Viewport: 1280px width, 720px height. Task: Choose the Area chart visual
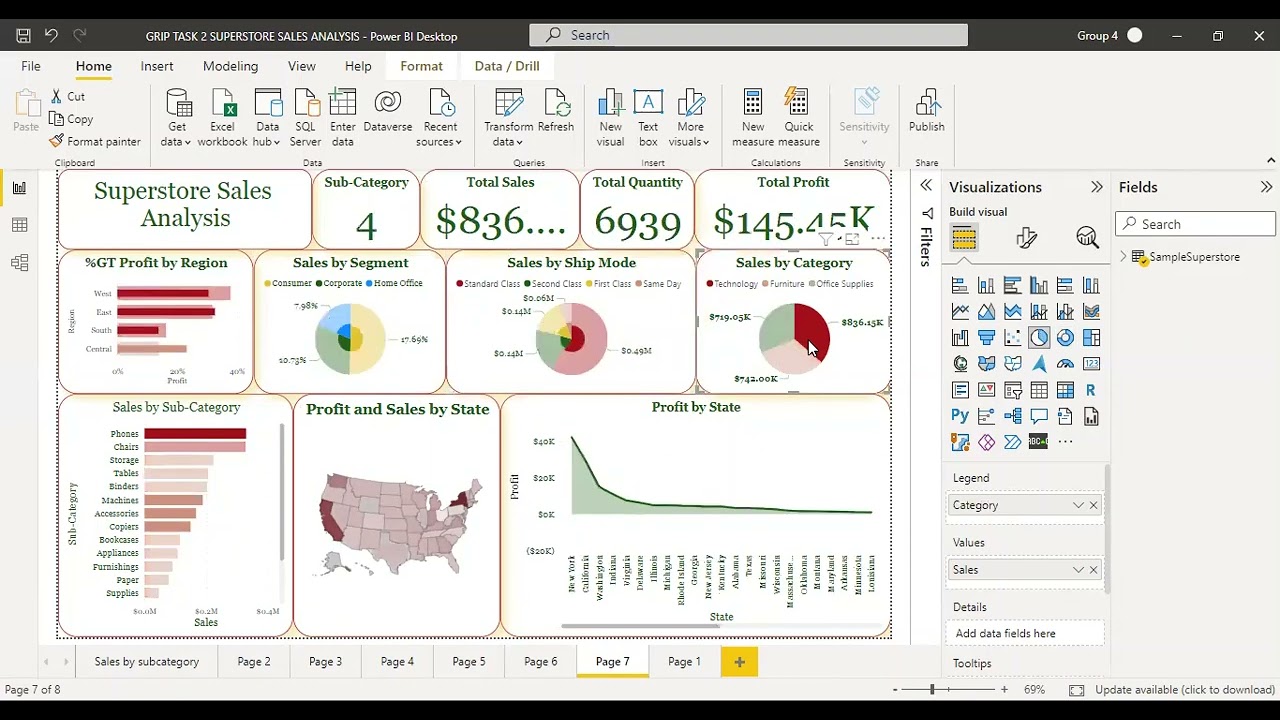(986, 312)
